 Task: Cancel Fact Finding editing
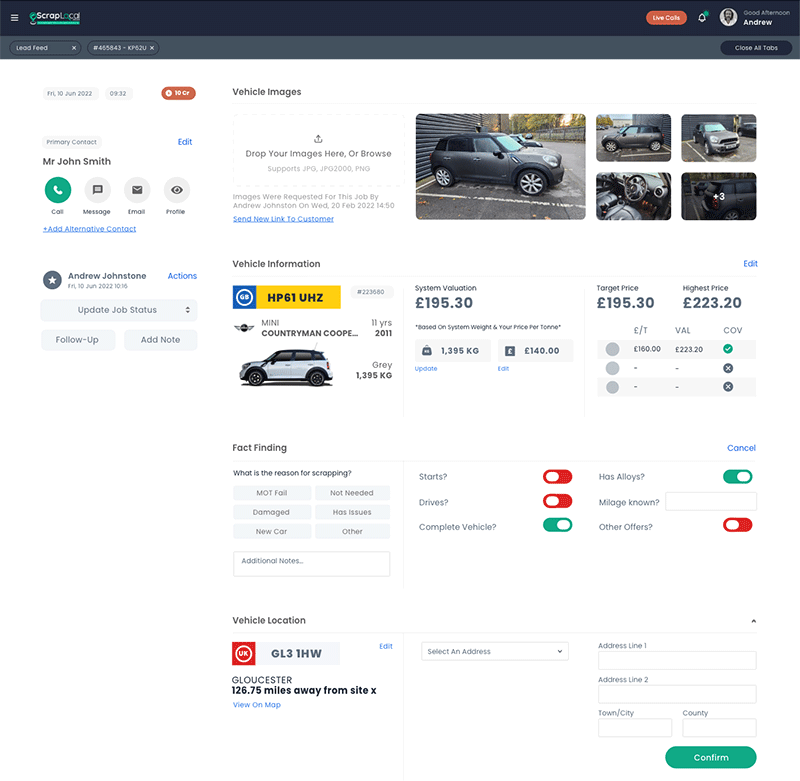click(x=741, y=448)
